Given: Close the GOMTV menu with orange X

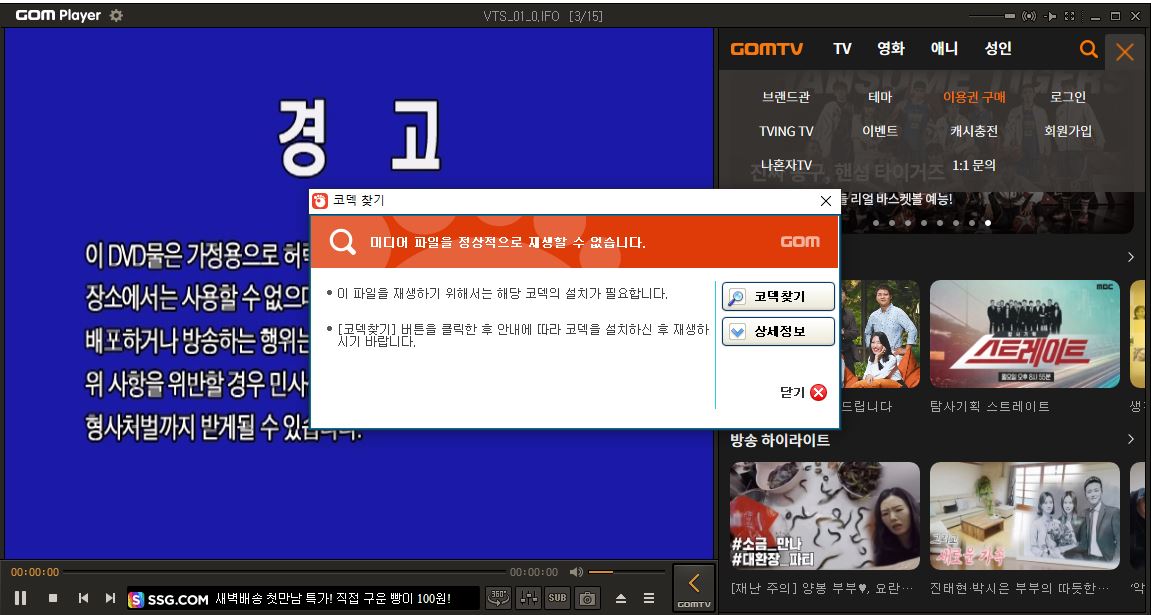Looking at the screenshot, I should point(1125,51).
